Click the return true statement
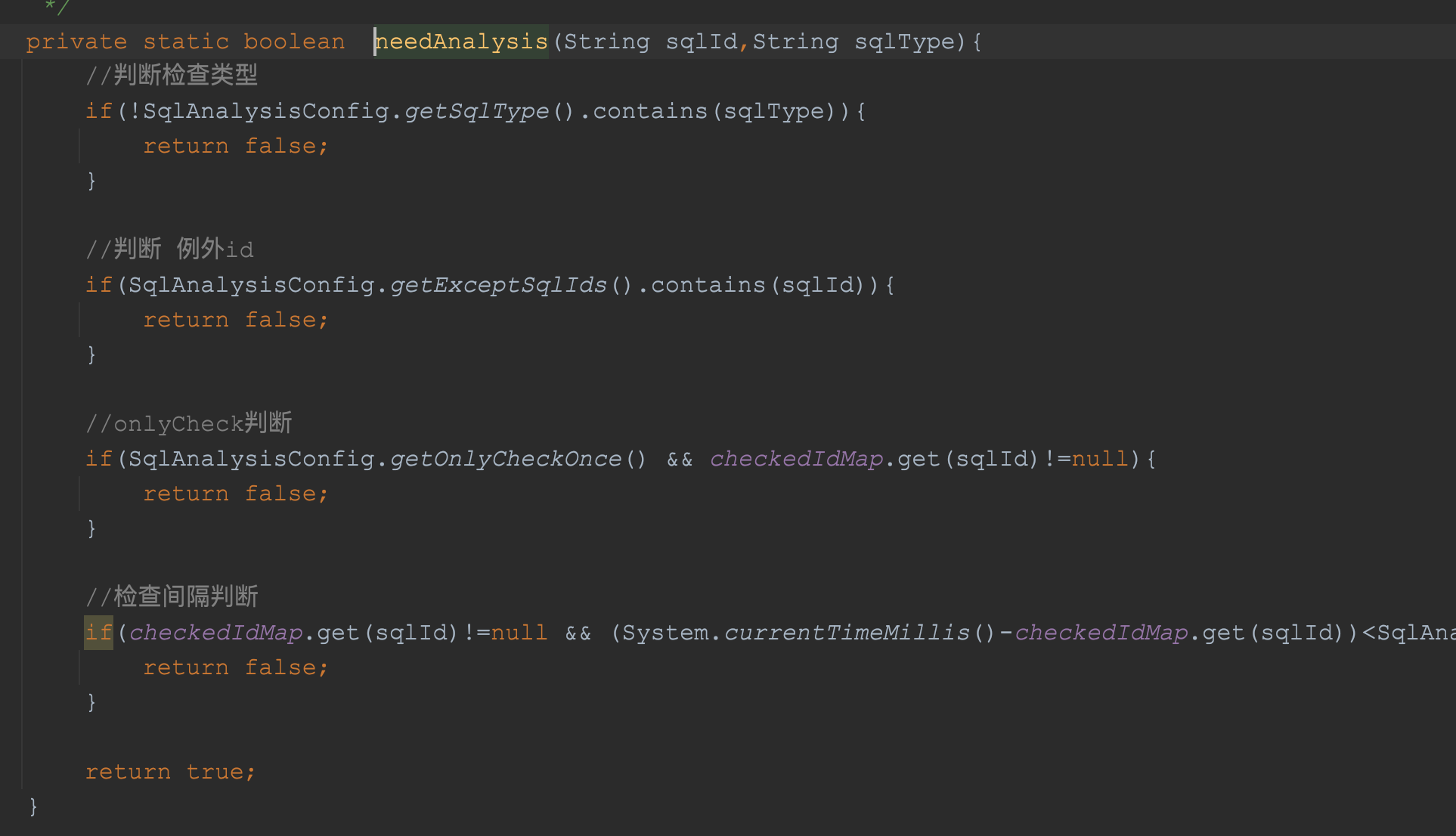Viewport: 1456px width, 836px height. click(170, 772)
